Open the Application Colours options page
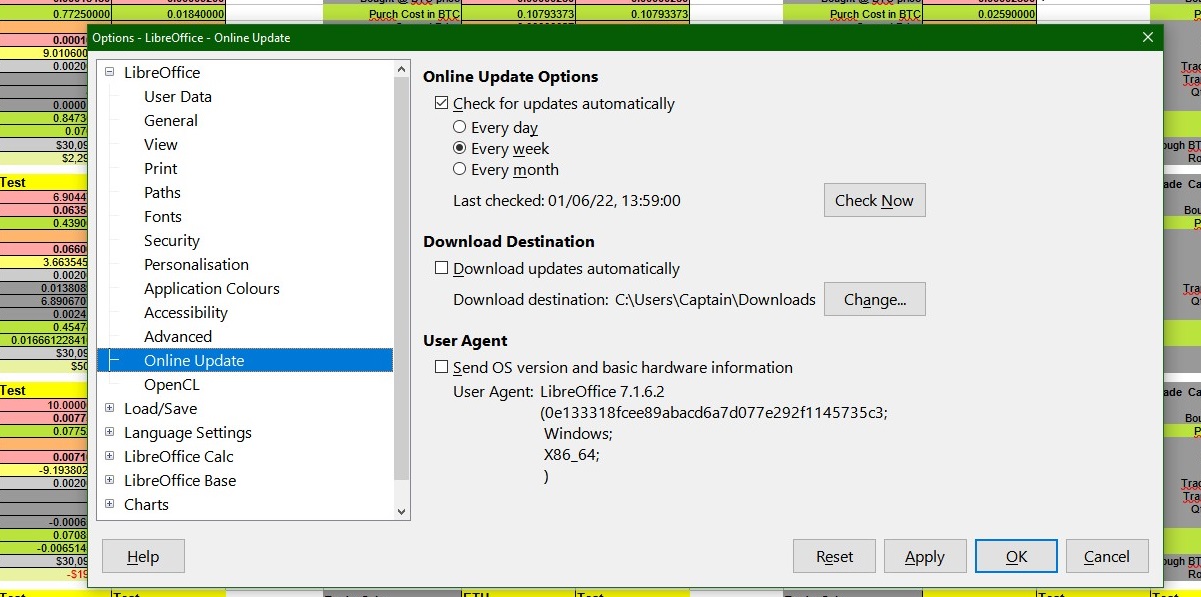This screenshot has height=597, width=1201. tap(212, 288)
